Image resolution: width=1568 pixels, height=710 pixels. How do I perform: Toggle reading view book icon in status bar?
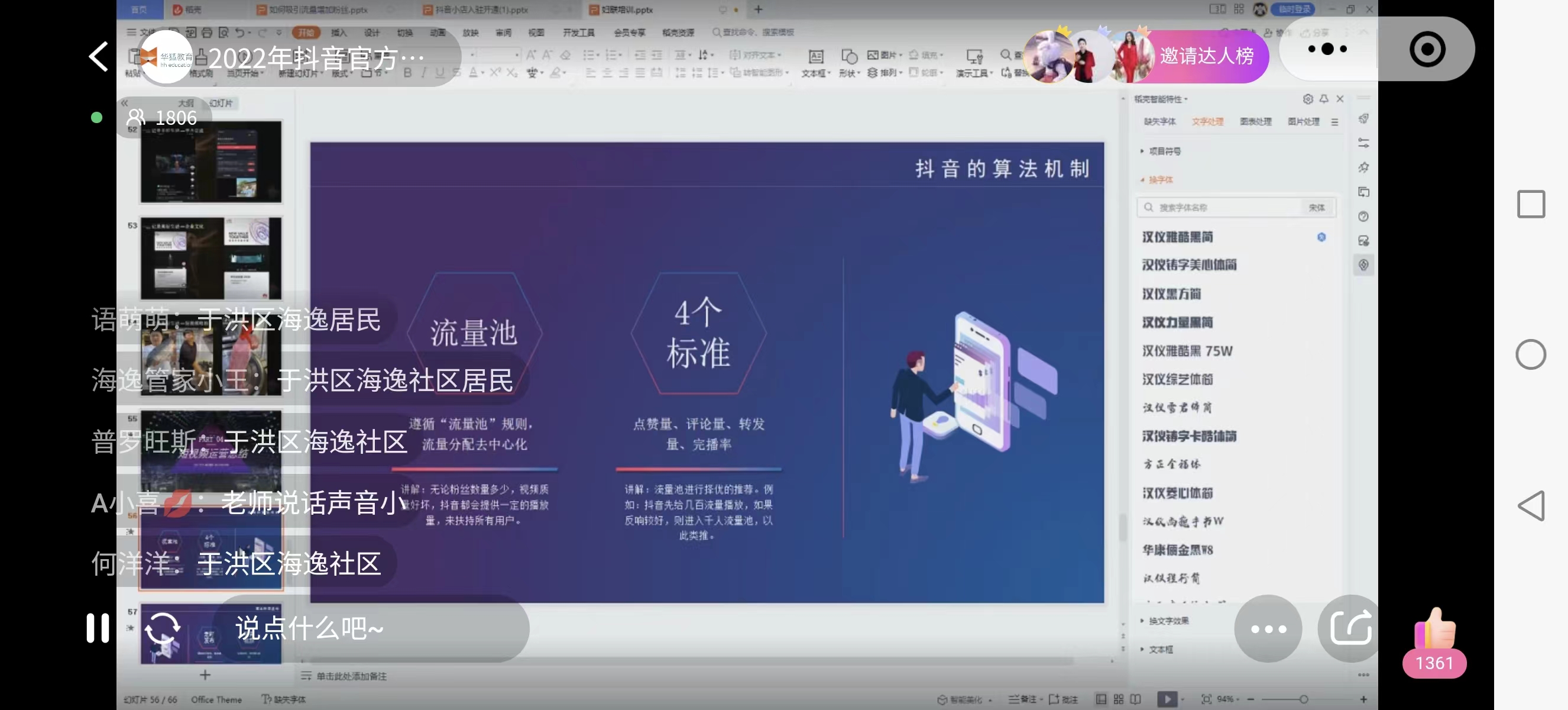point(1135,699)
